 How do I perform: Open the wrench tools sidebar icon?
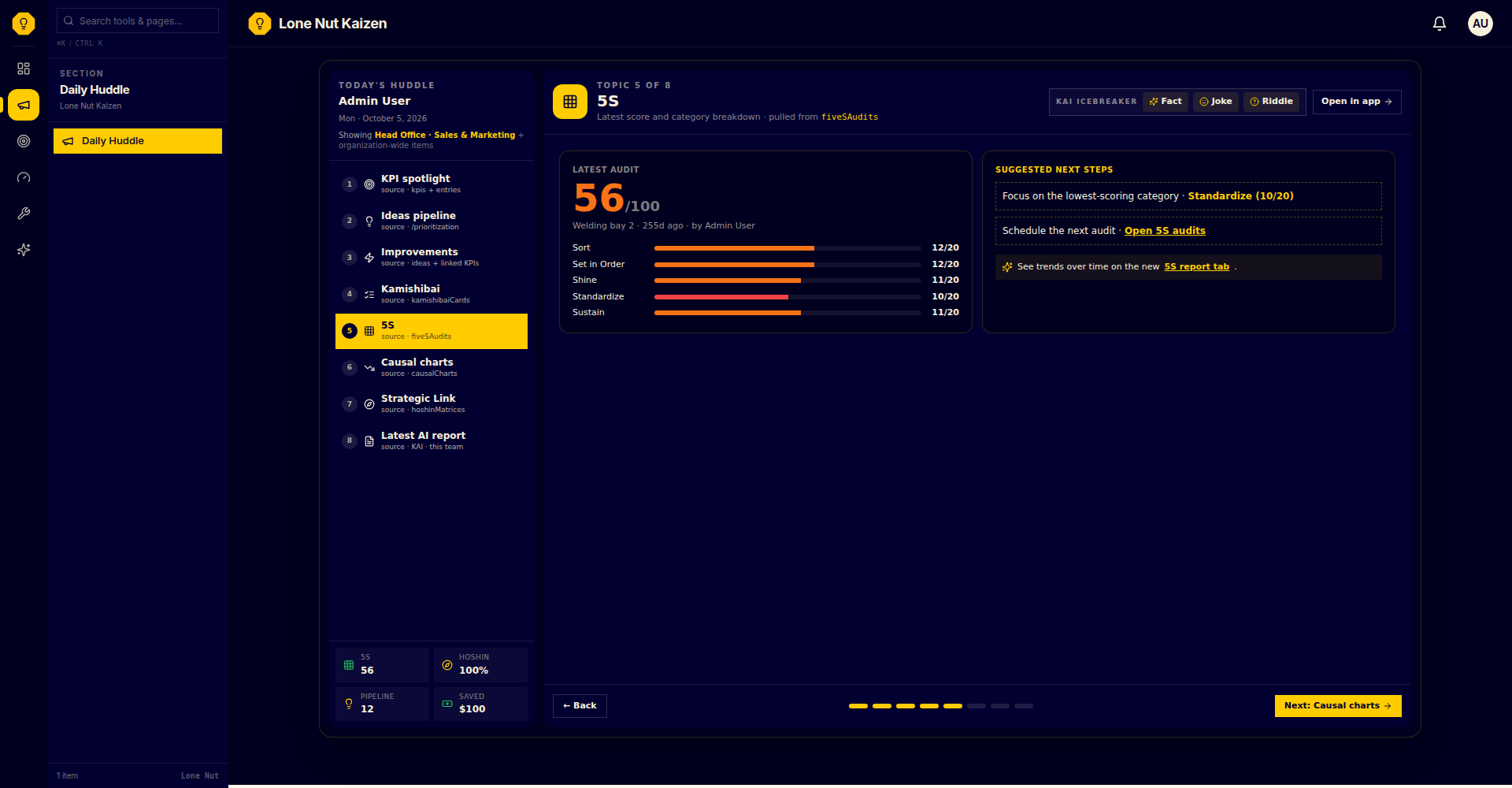24,214
